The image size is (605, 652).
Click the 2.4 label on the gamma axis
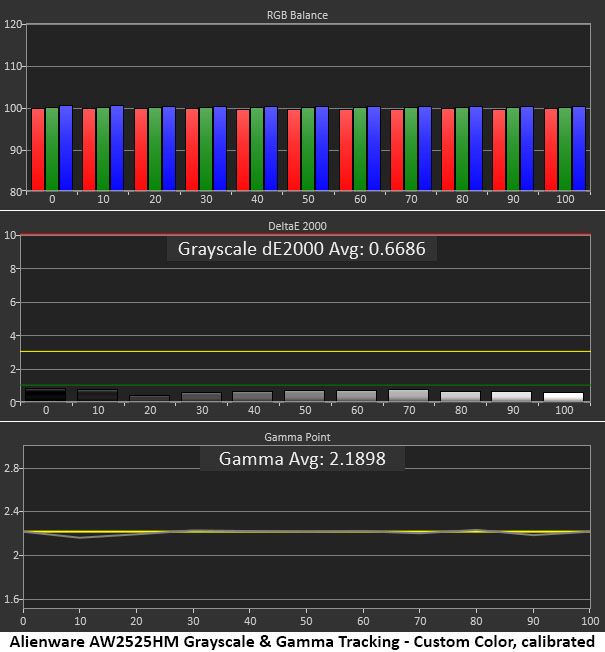point(11,511)
